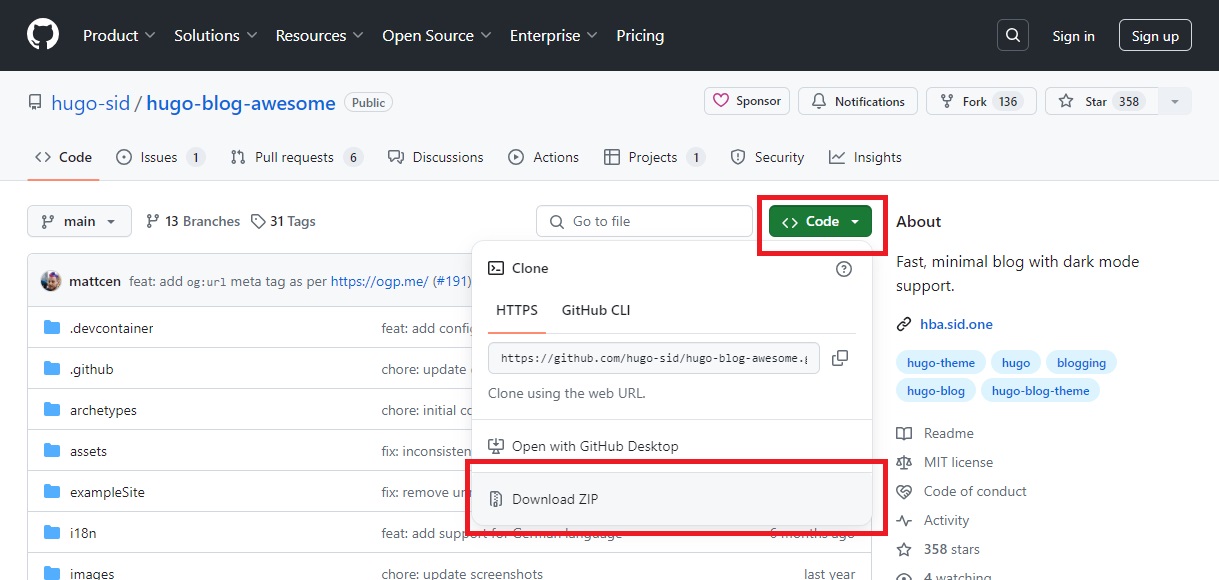Viewport: 1219px width, 580px height.
Task: Expand the Open Source menu
Action: point(437,35)
